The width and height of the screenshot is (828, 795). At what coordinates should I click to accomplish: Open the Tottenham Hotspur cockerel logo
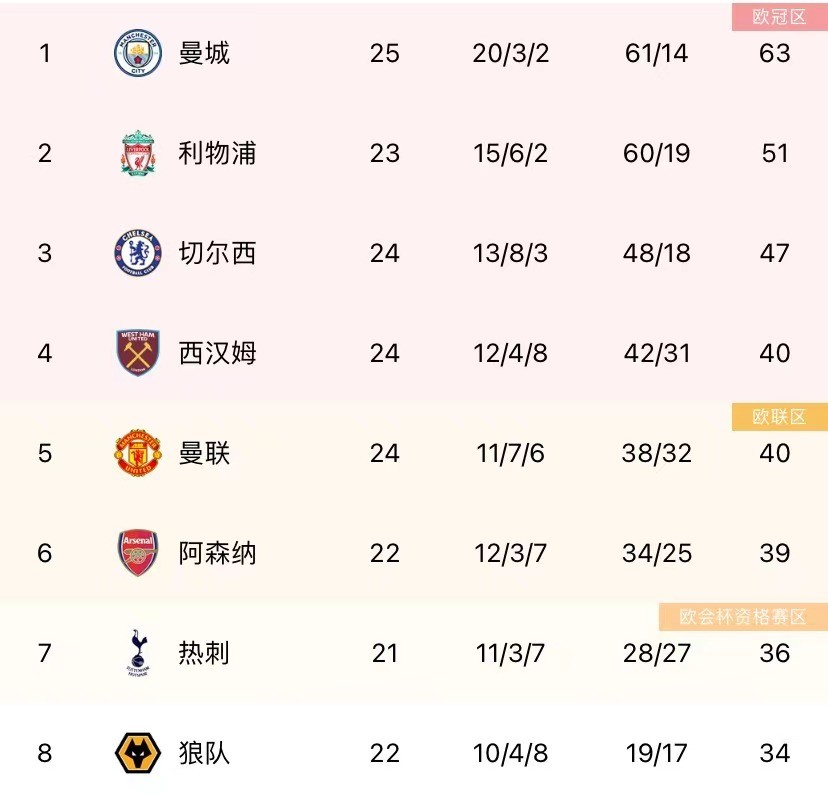137,653
